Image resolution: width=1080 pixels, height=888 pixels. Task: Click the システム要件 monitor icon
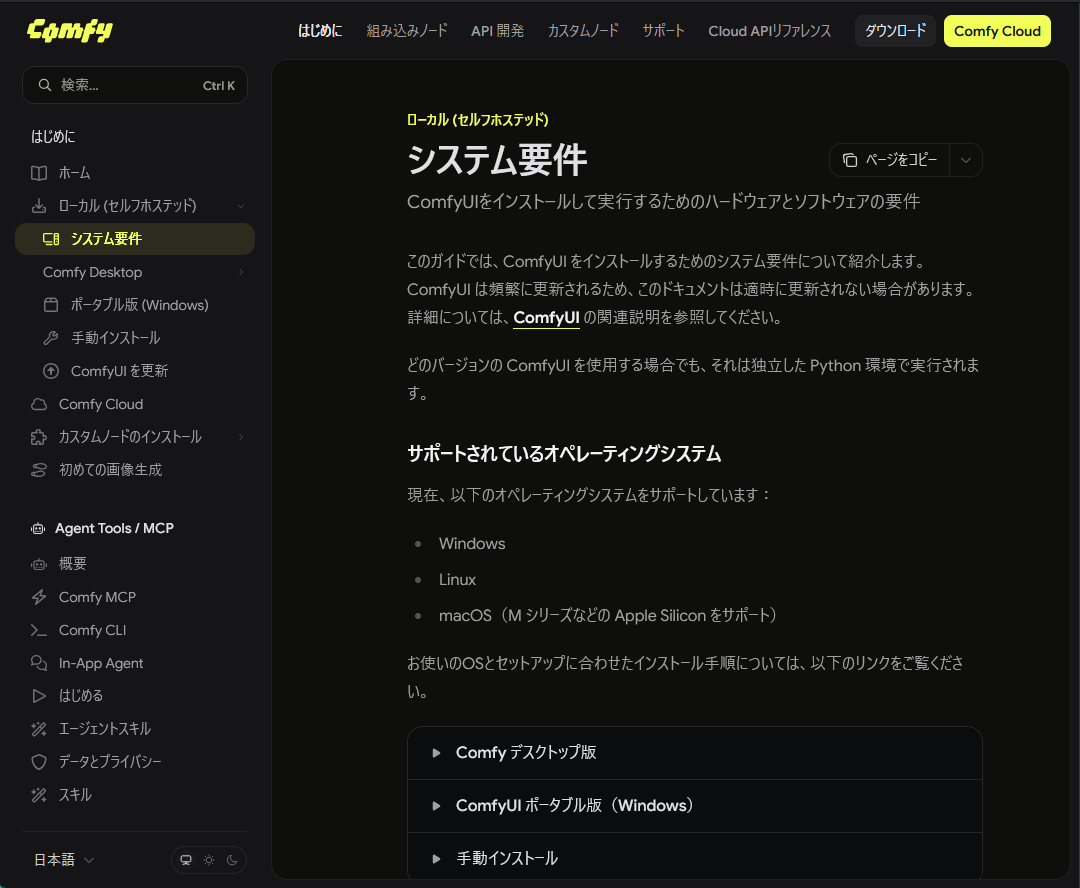pos(51,239)
